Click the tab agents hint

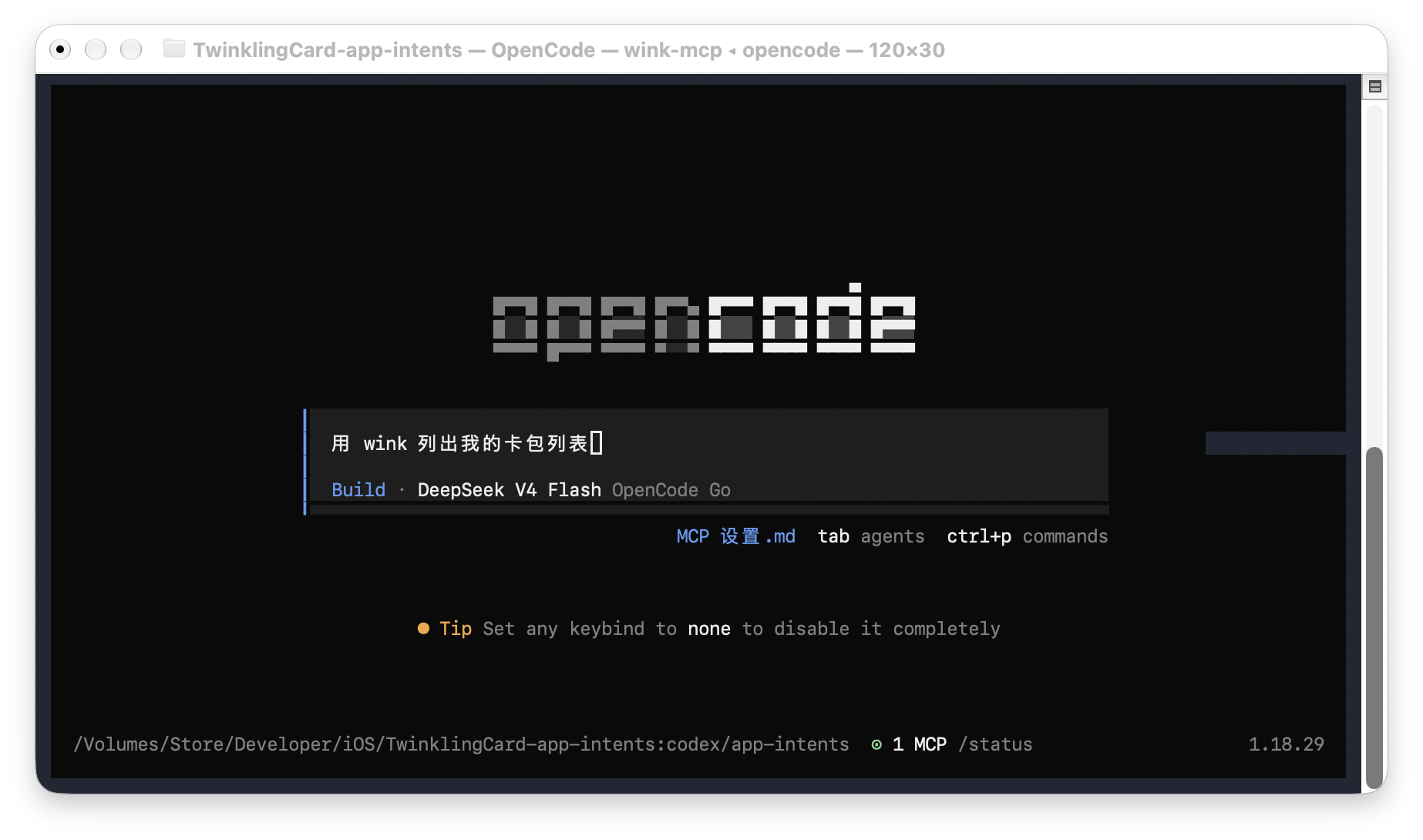(x=871, y=536)
